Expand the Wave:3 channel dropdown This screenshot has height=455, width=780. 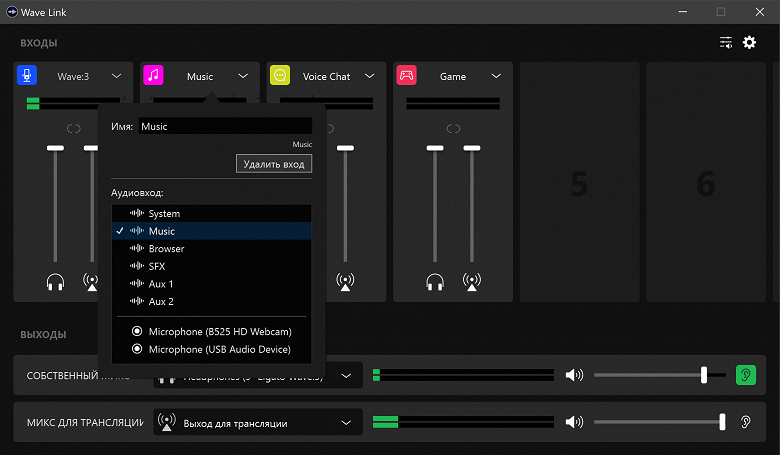116,76
